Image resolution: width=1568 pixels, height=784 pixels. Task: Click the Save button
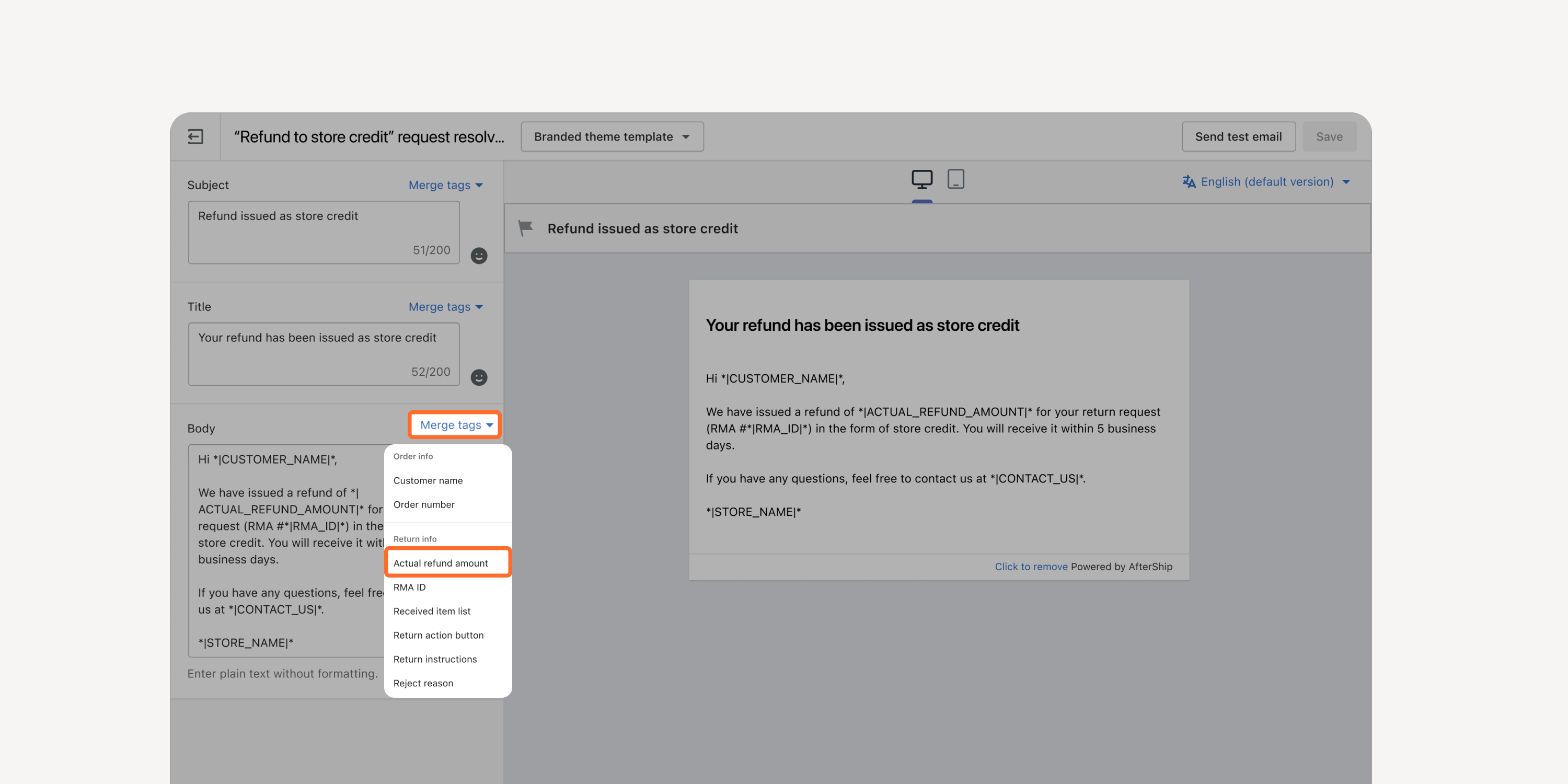tap(1329, 136)
